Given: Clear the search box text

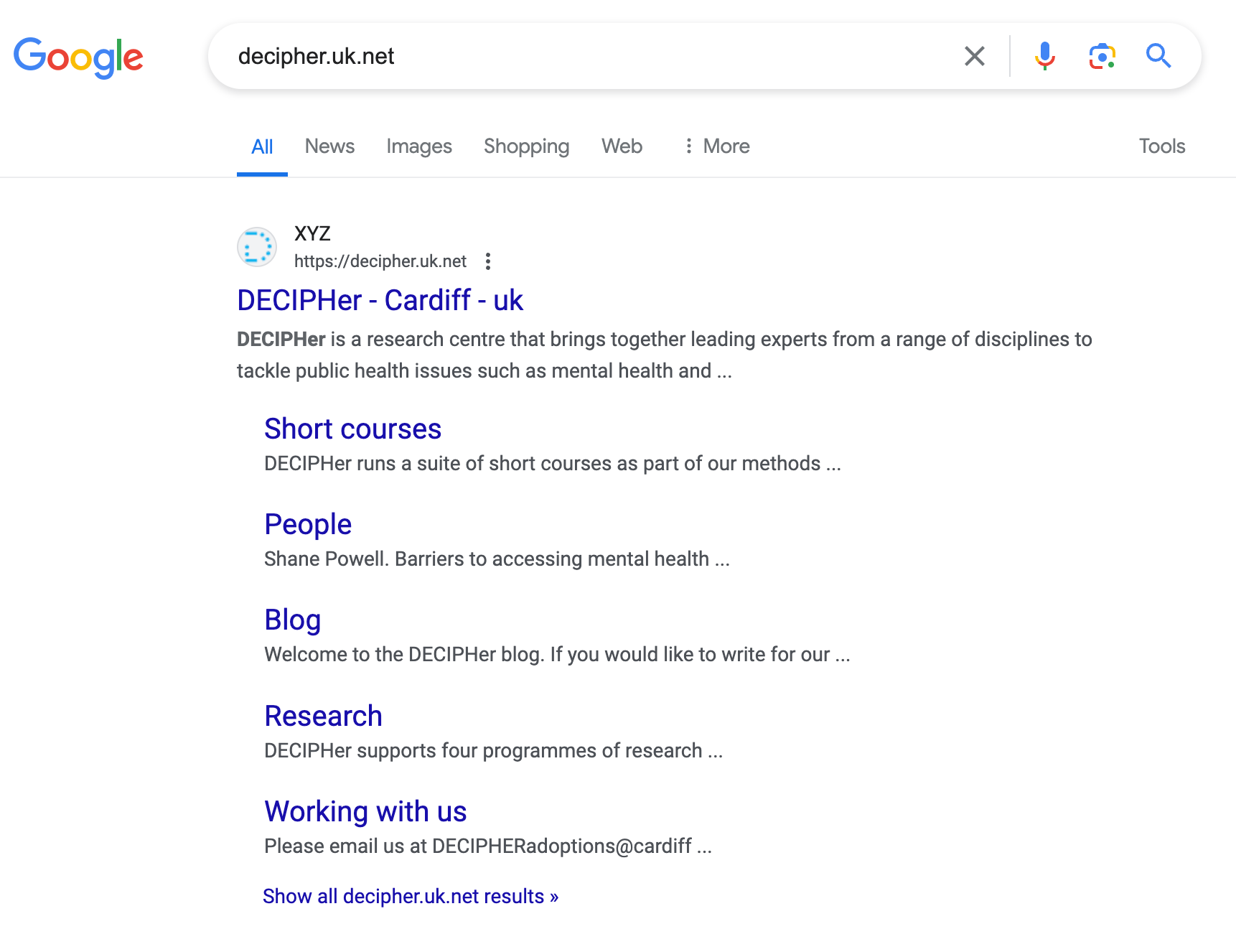Looking at the screenshot, I should pyautogui.click(x=974, y=56).
